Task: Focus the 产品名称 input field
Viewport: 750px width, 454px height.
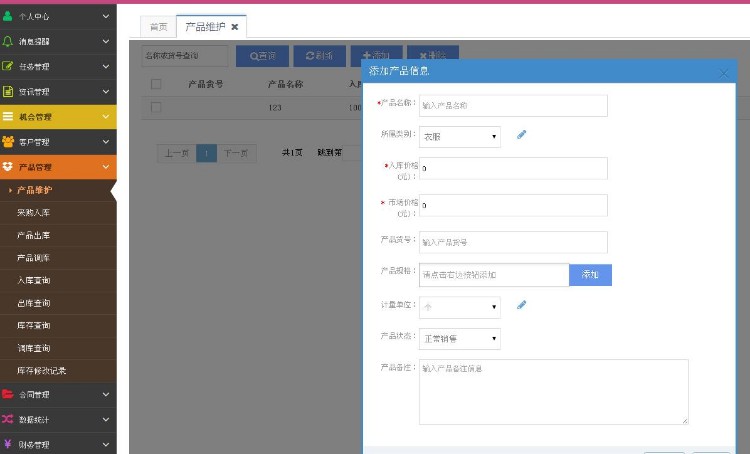Action: [513, 106]
